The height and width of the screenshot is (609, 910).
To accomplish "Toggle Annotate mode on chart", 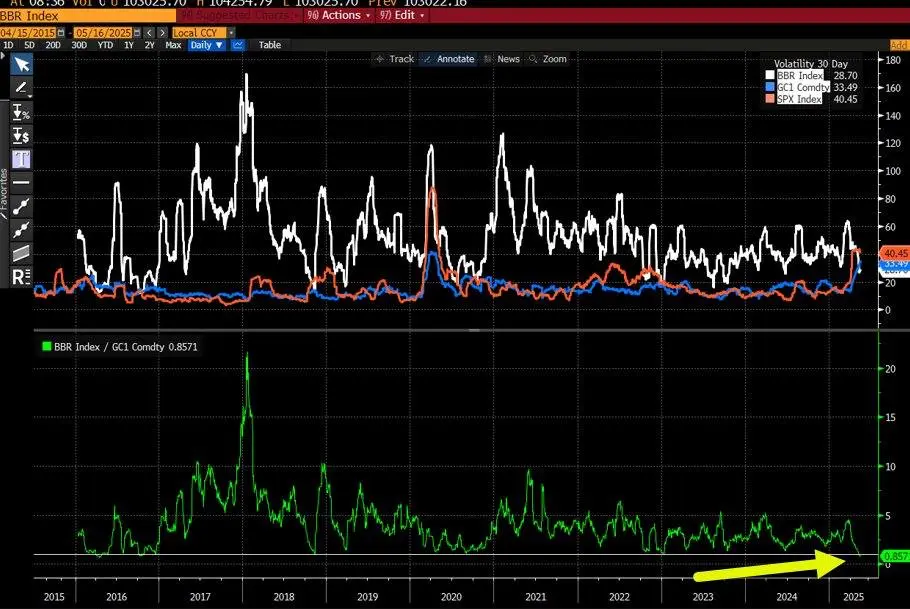I will click(x=449, y=59).
